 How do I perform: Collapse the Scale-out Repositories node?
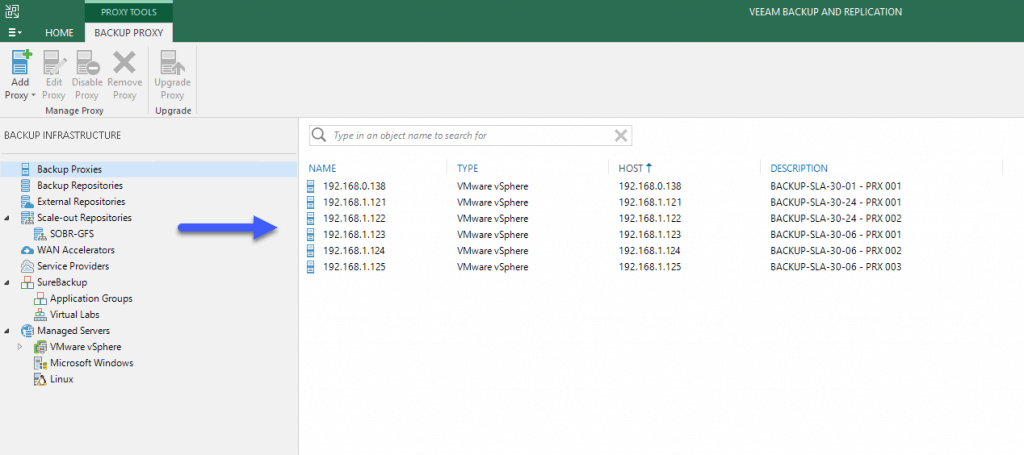tap(8, 218)
